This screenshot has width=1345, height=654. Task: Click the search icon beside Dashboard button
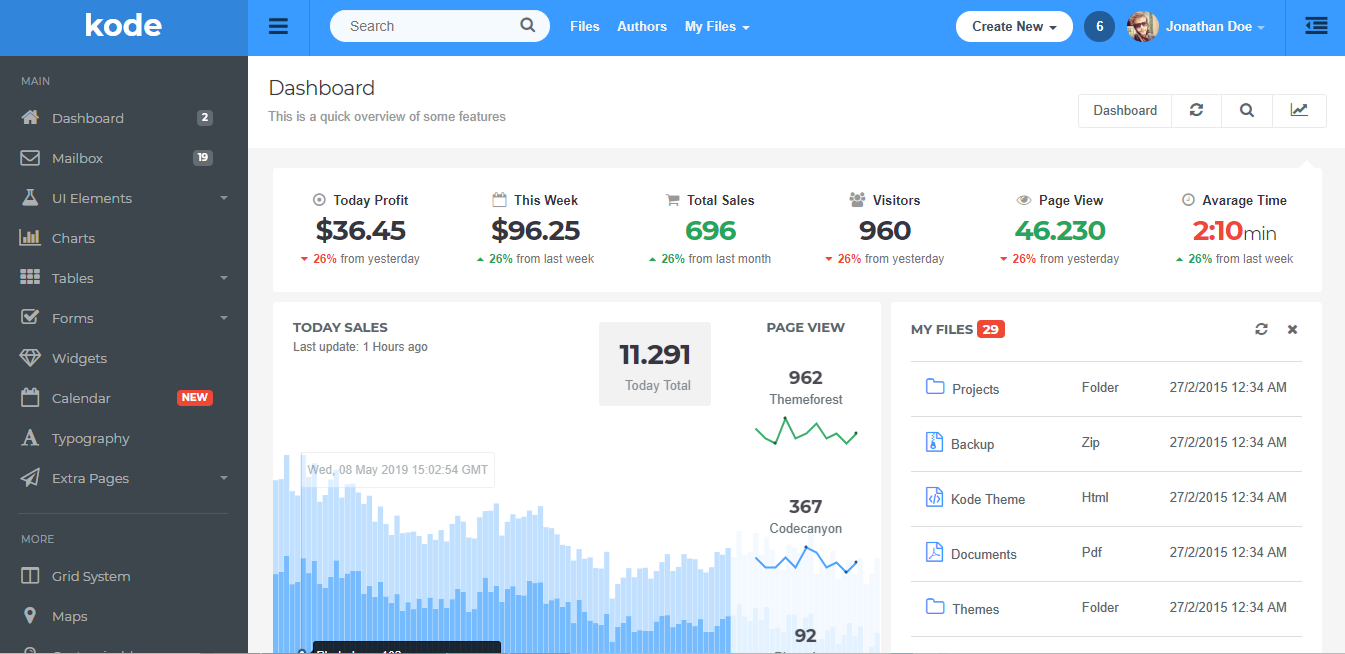pos(1247,111)
